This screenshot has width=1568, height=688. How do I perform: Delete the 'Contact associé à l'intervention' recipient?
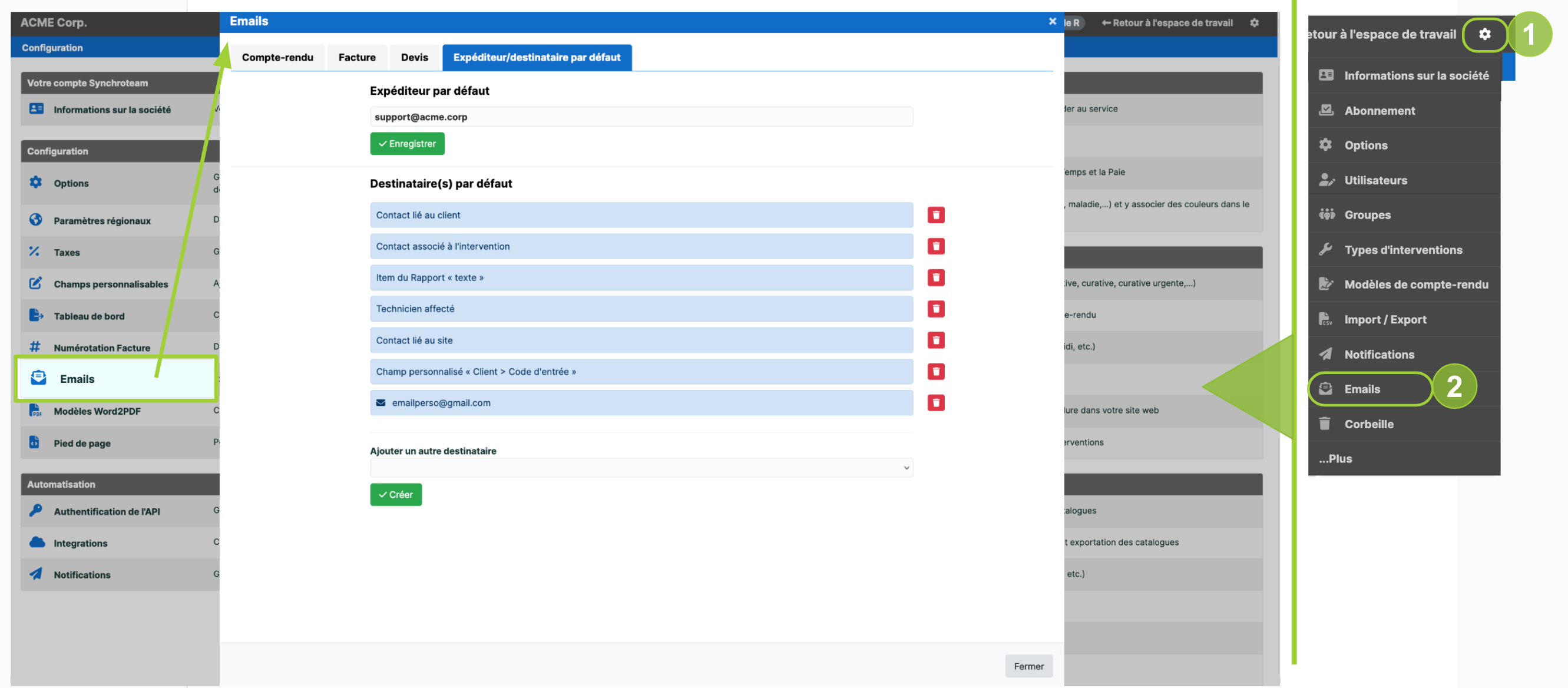935,246
